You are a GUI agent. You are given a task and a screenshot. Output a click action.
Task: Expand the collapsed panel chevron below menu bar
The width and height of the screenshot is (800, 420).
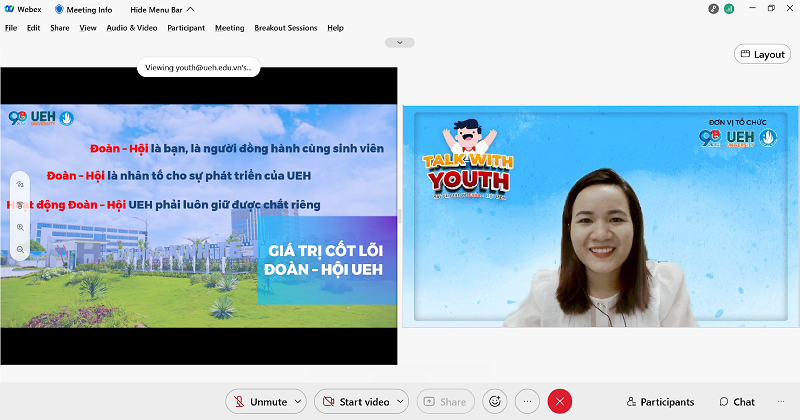tap(399, 43)
